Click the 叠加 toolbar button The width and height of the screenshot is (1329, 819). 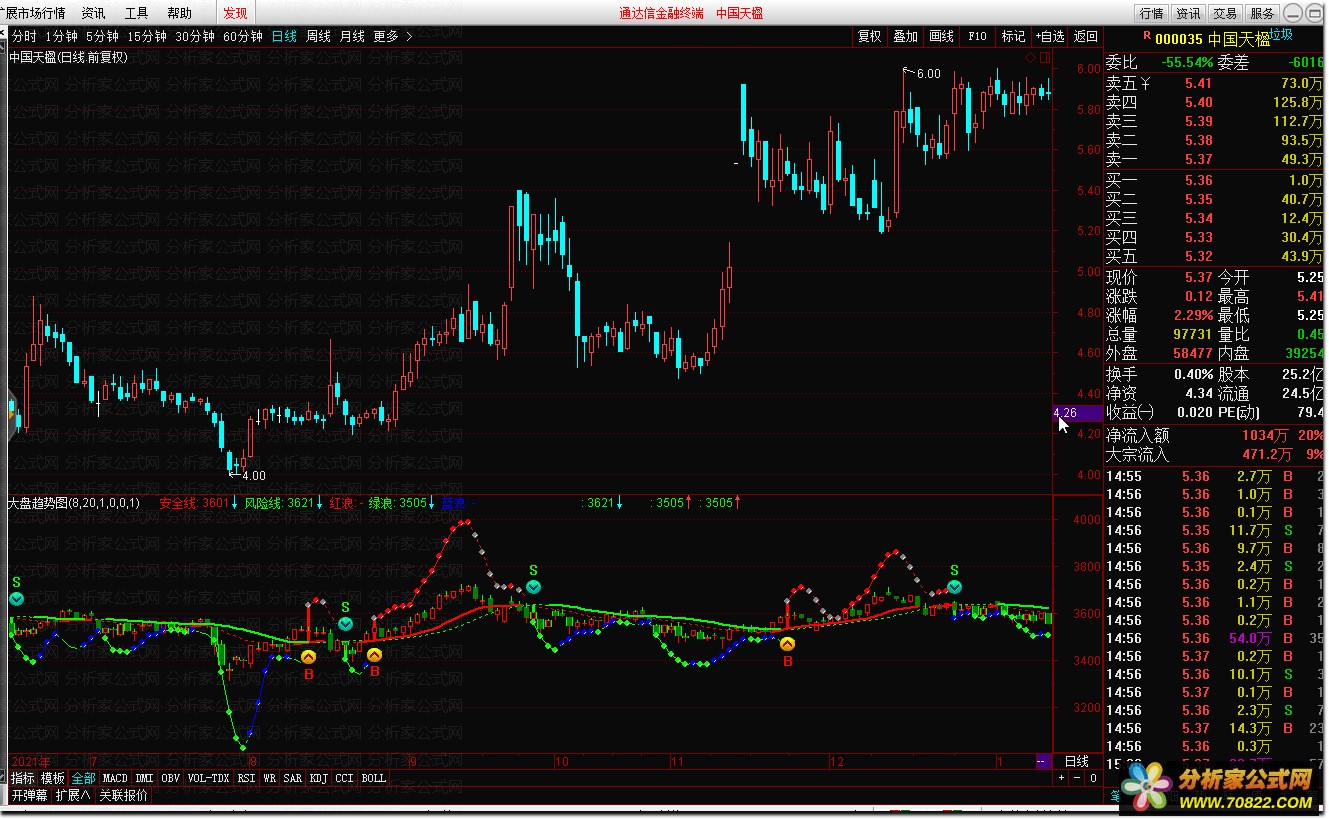point(906,36)
